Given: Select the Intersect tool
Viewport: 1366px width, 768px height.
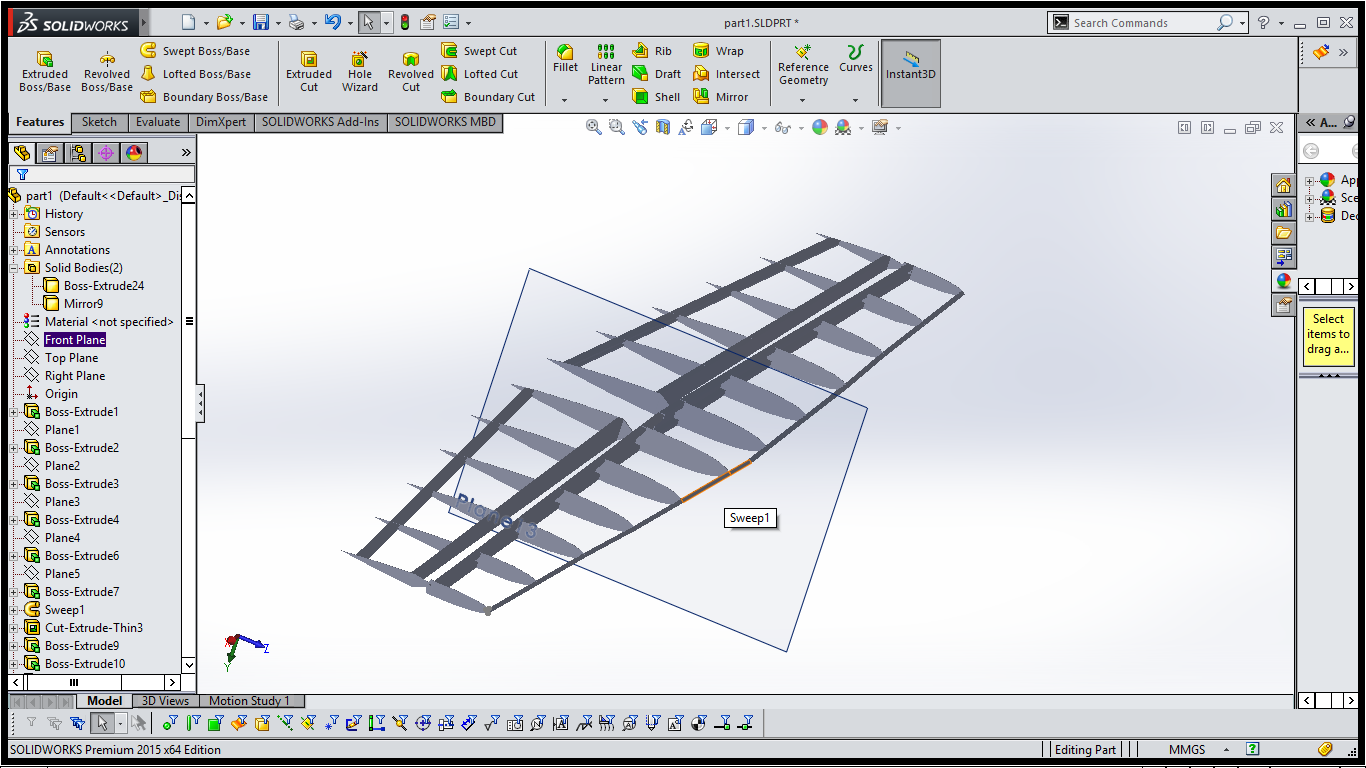Looking at the screenshot, I should click(726, 74).
